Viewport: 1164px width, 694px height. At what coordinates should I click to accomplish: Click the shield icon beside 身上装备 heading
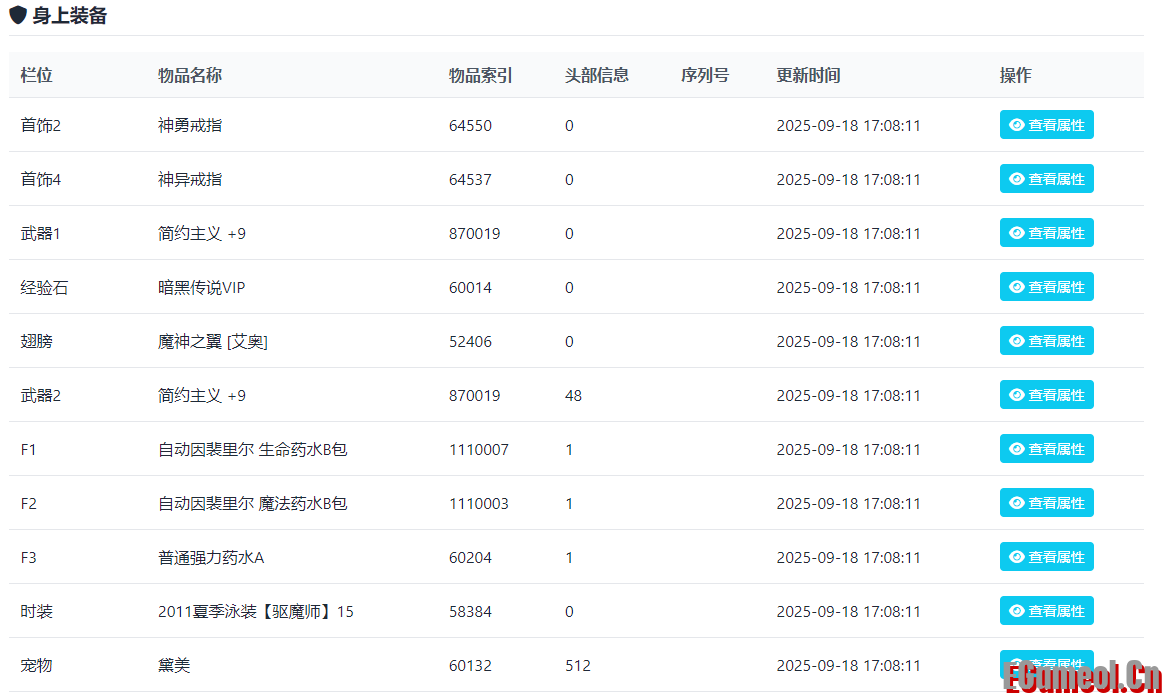click(x=17, y=16)
